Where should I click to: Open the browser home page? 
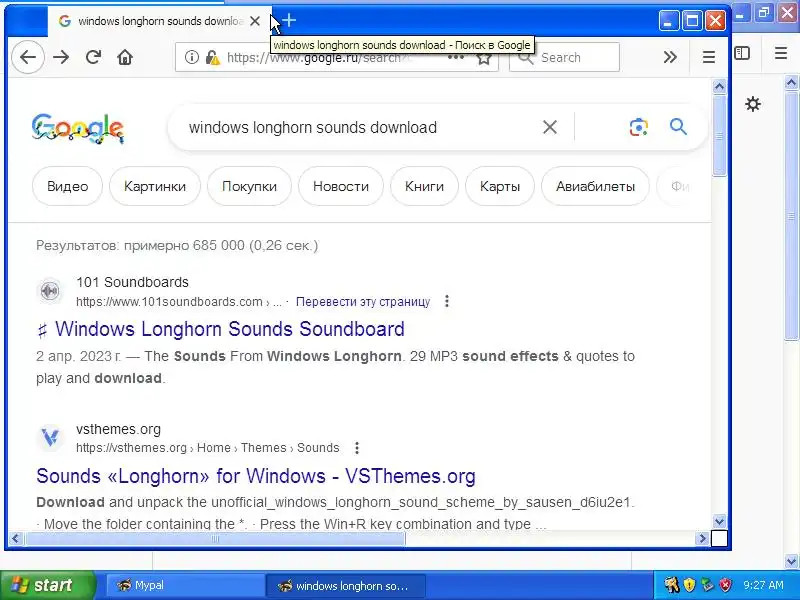125,57
